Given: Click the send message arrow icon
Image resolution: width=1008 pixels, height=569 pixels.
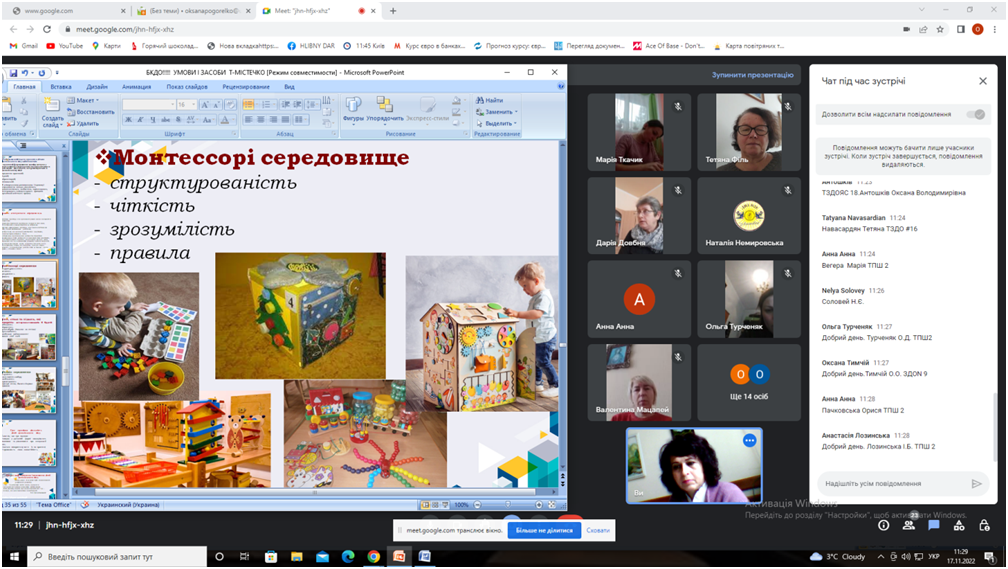Looking at the screenshot, I should coord(976,483).
